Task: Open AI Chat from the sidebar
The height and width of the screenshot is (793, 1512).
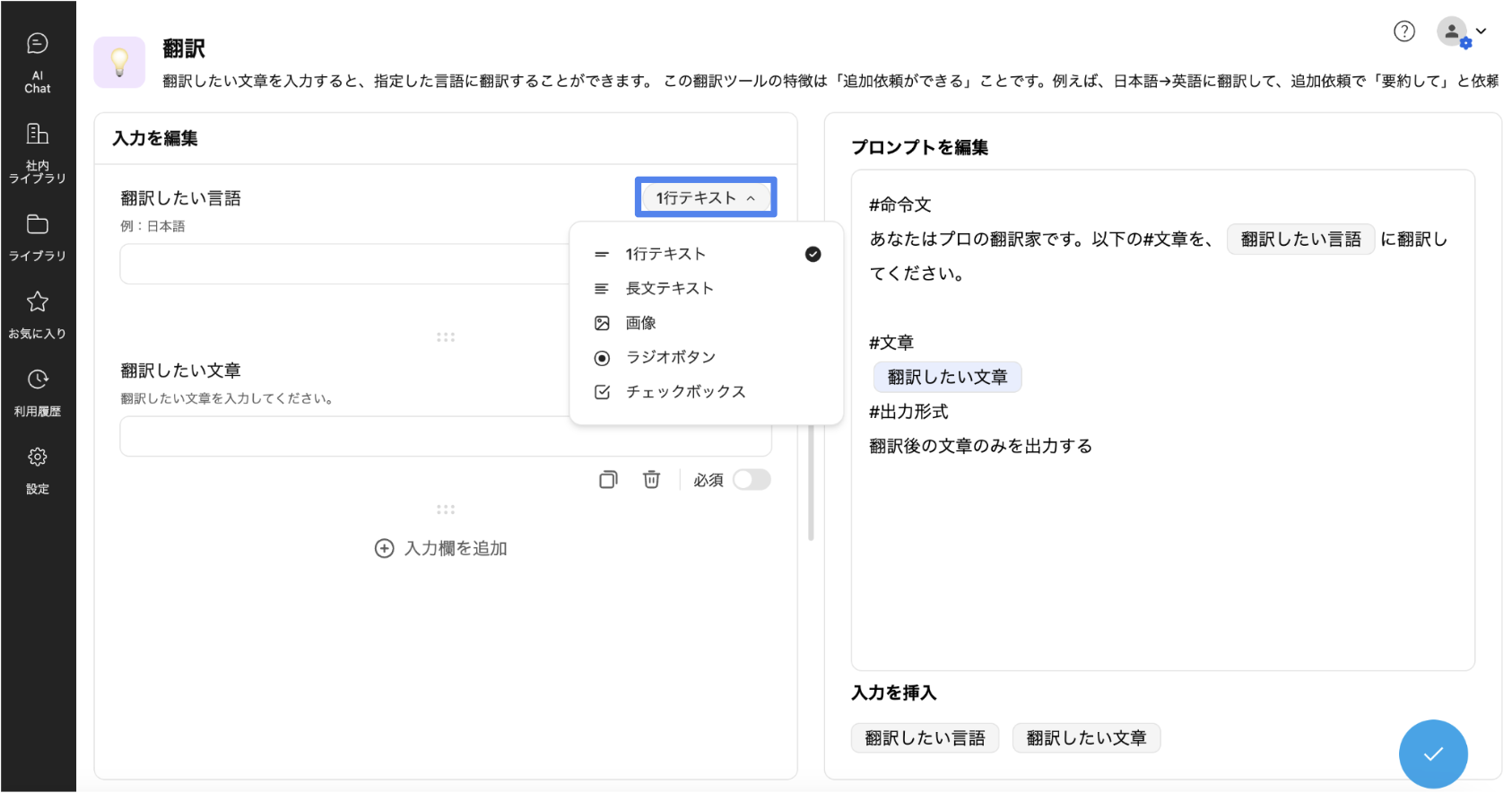Action: coord(38,61)
